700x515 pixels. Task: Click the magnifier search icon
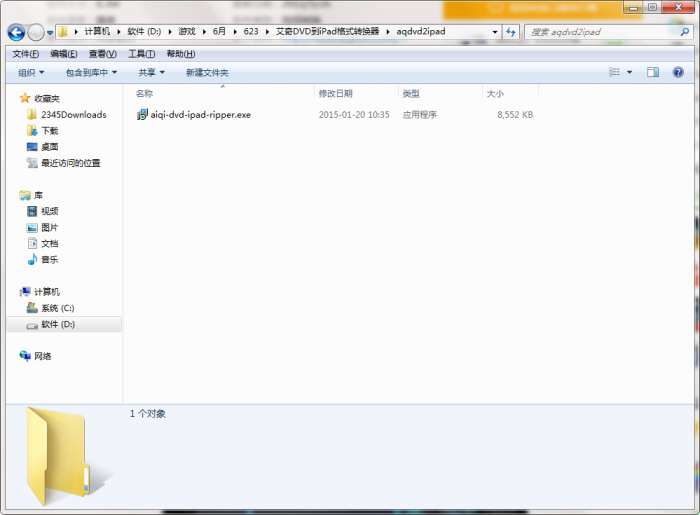click(685, 32)
